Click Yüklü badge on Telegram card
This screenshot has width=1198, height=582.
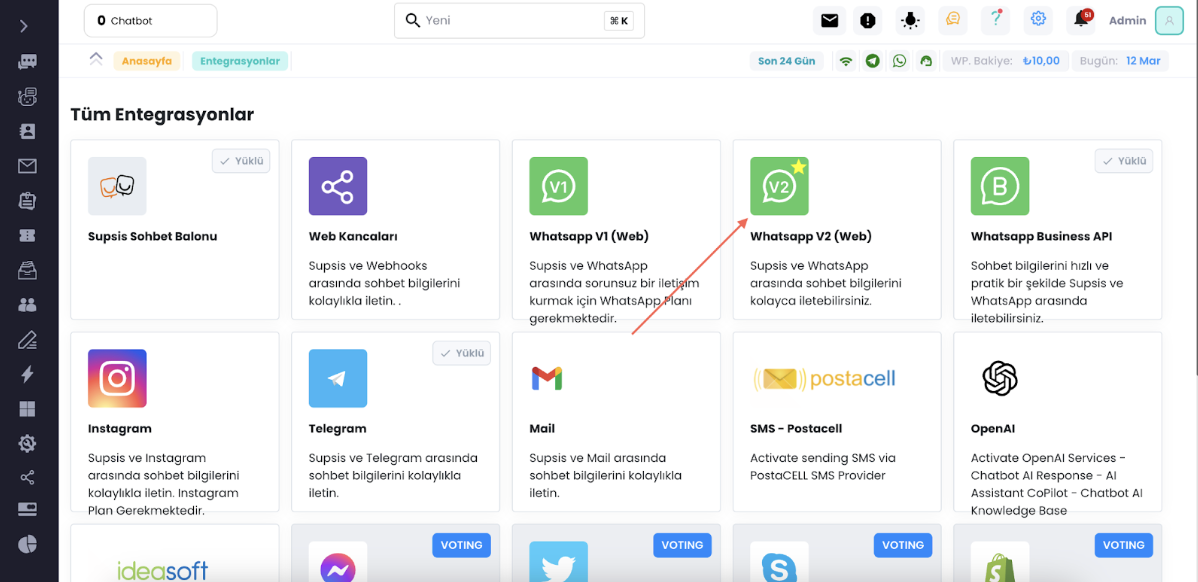pos(461,354)
